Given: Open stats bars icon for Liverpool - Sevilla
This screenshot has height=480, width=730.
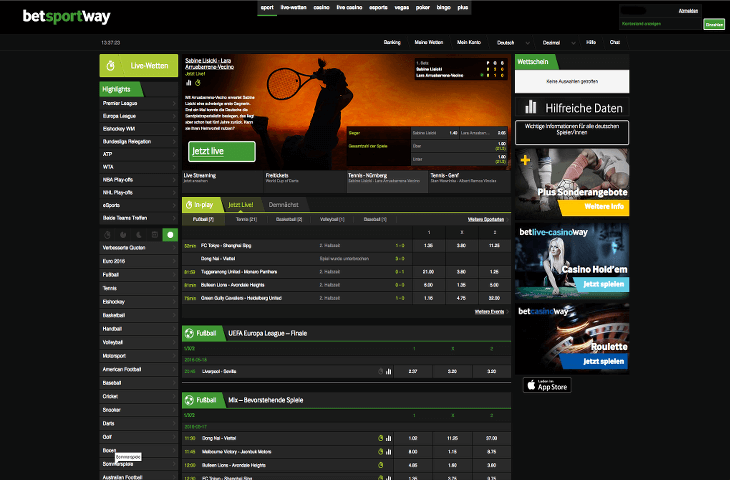Looking at the screenshot, I should pyautogui.click(x=389, y=372).
